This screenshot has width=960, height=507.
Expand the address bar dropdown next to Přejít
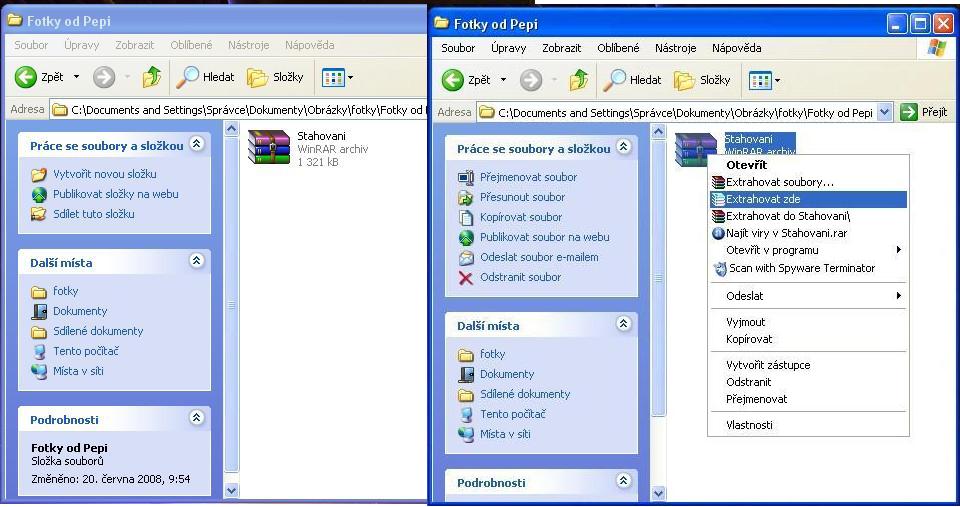[884, 113]
